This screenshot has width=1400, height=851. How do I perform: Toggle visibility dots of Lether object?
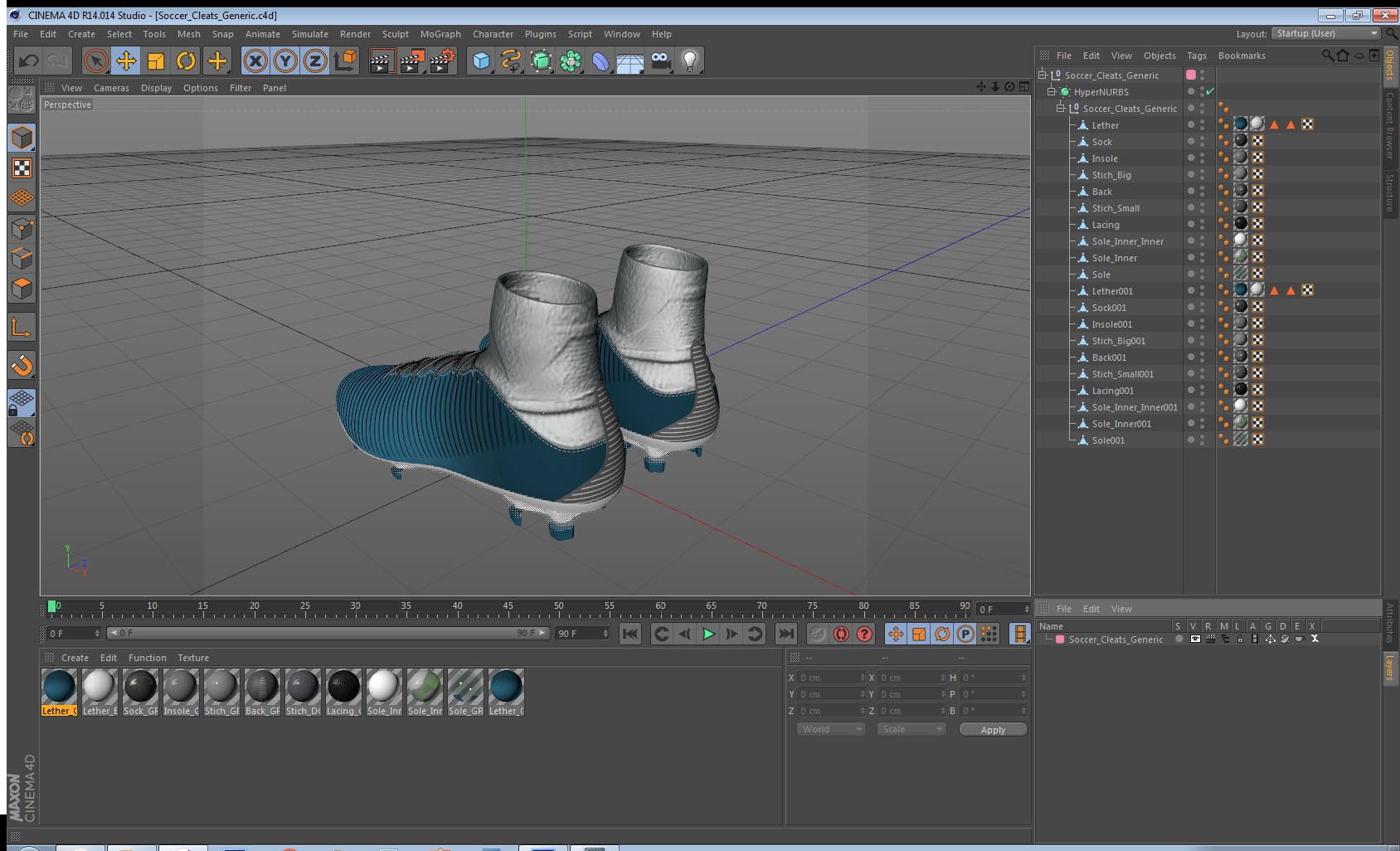tap(1202, 124)
